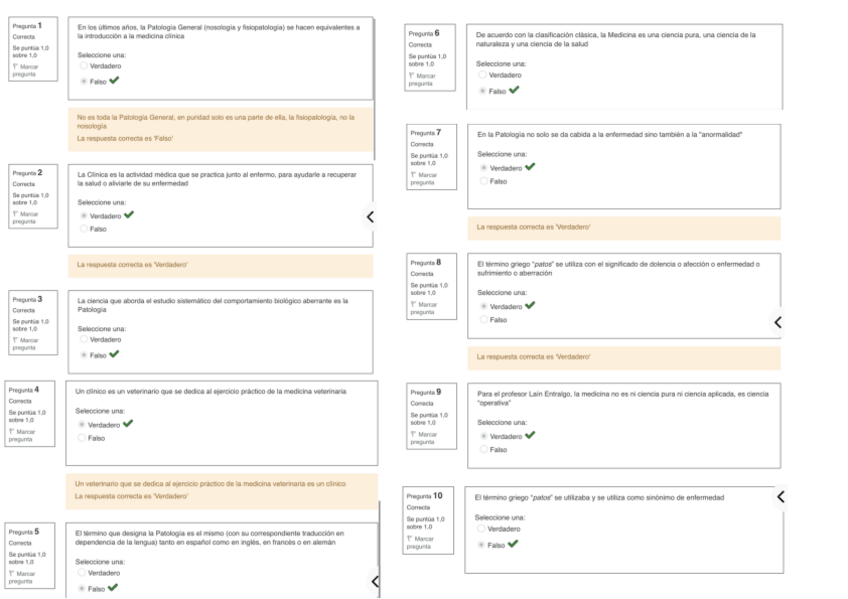Viewport: 848px width, 599px height.
Task: Choose Falso for Pregunta 6
Action: pos(482,91)
